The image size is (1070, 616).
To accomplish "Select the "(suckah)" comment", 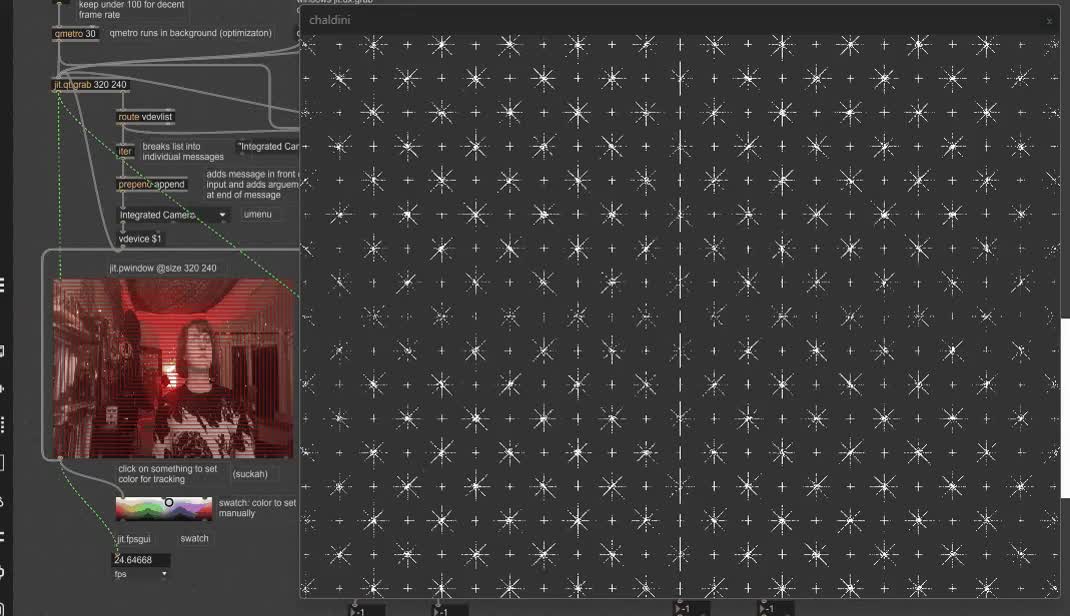I will 250,473.
